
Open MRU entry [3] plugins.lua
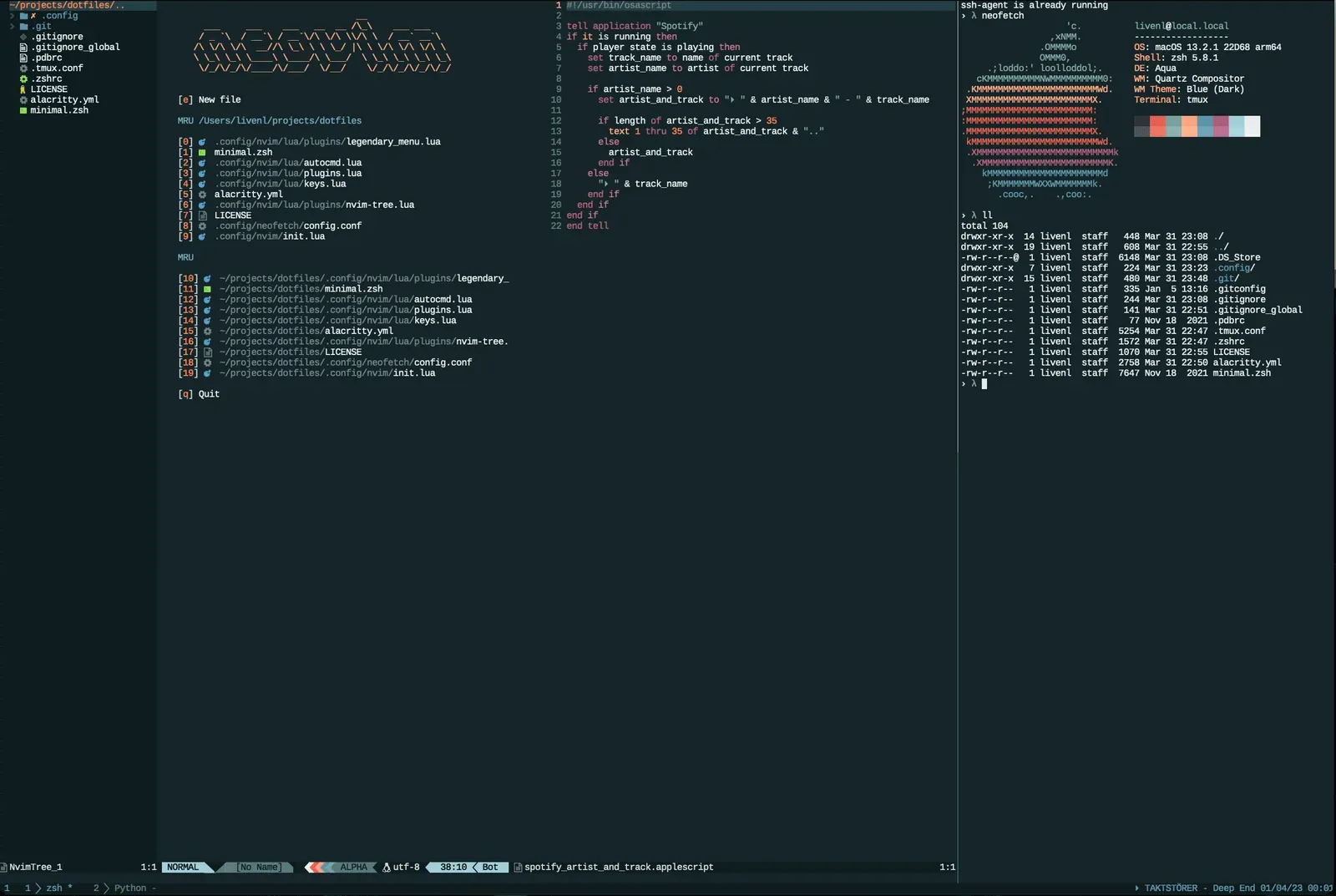coord(271,174)
